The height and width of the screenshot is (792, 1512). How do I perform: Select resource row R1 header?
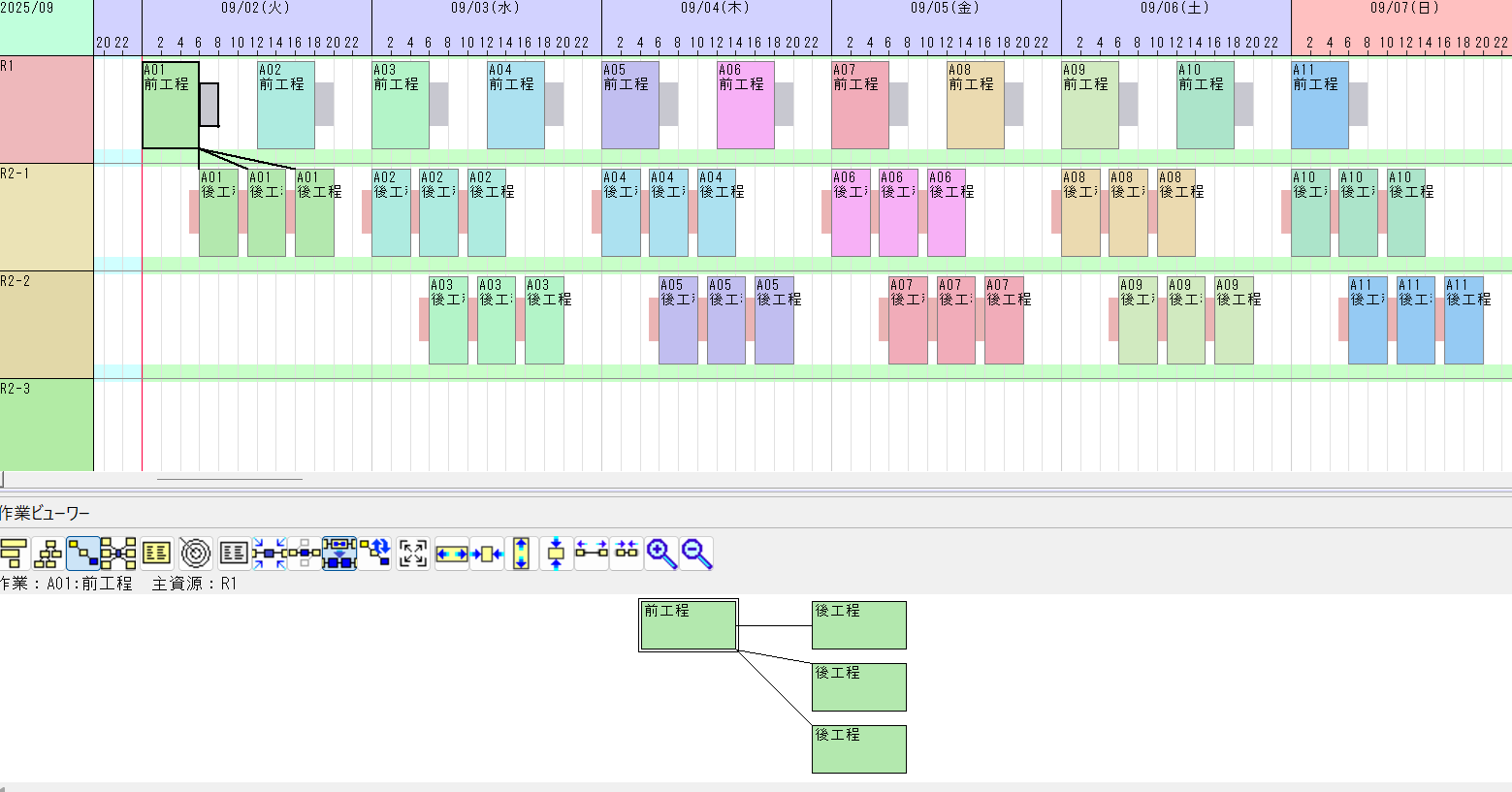(46, 109)
